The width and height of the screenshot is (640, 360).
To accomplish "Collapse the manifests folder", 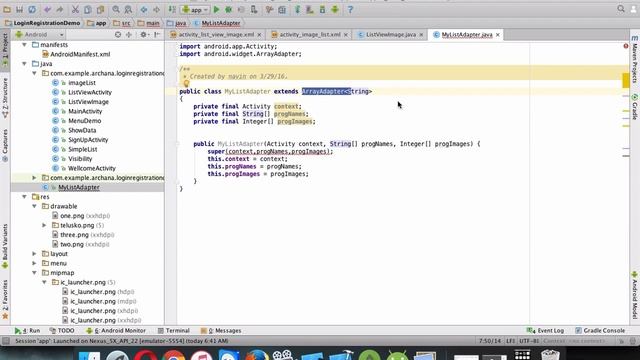I will 24,44.
